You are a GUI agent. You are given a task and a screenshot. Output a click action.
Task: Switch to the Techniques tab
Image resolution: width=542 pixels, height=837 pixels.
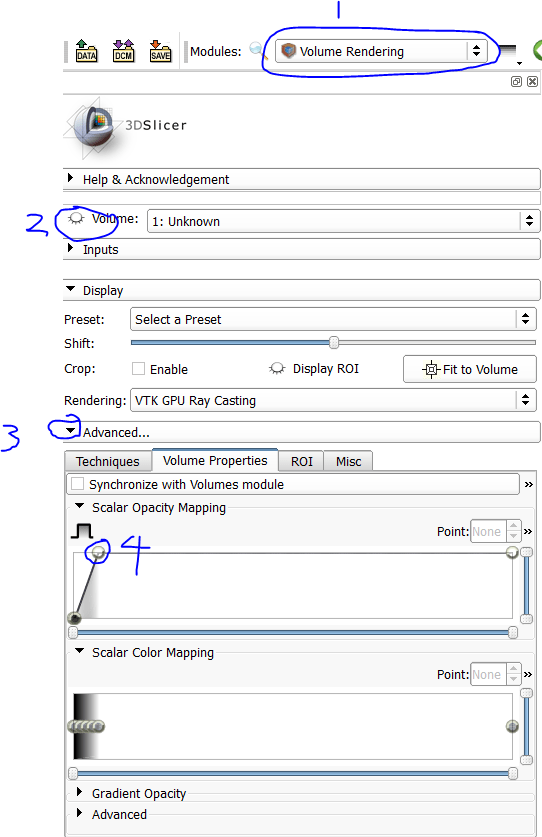click(108, 461)
